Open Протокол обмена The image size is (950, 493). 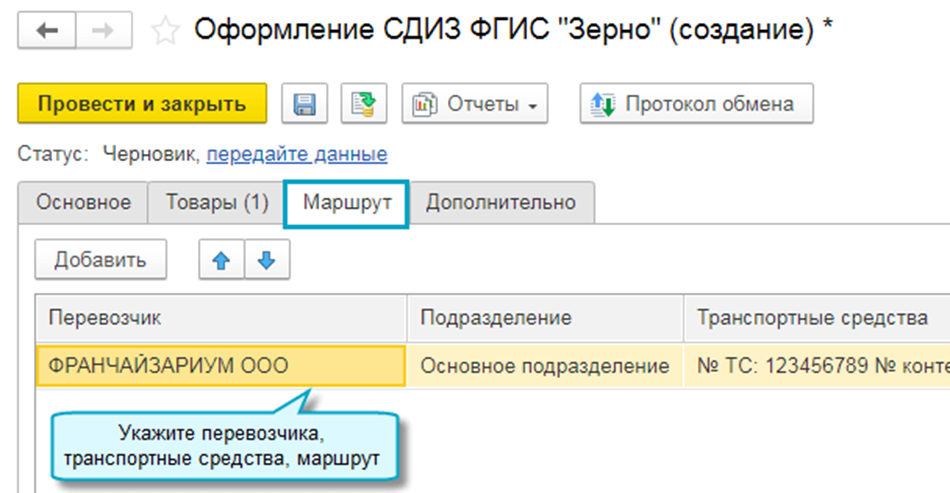(x=696, y=103)
